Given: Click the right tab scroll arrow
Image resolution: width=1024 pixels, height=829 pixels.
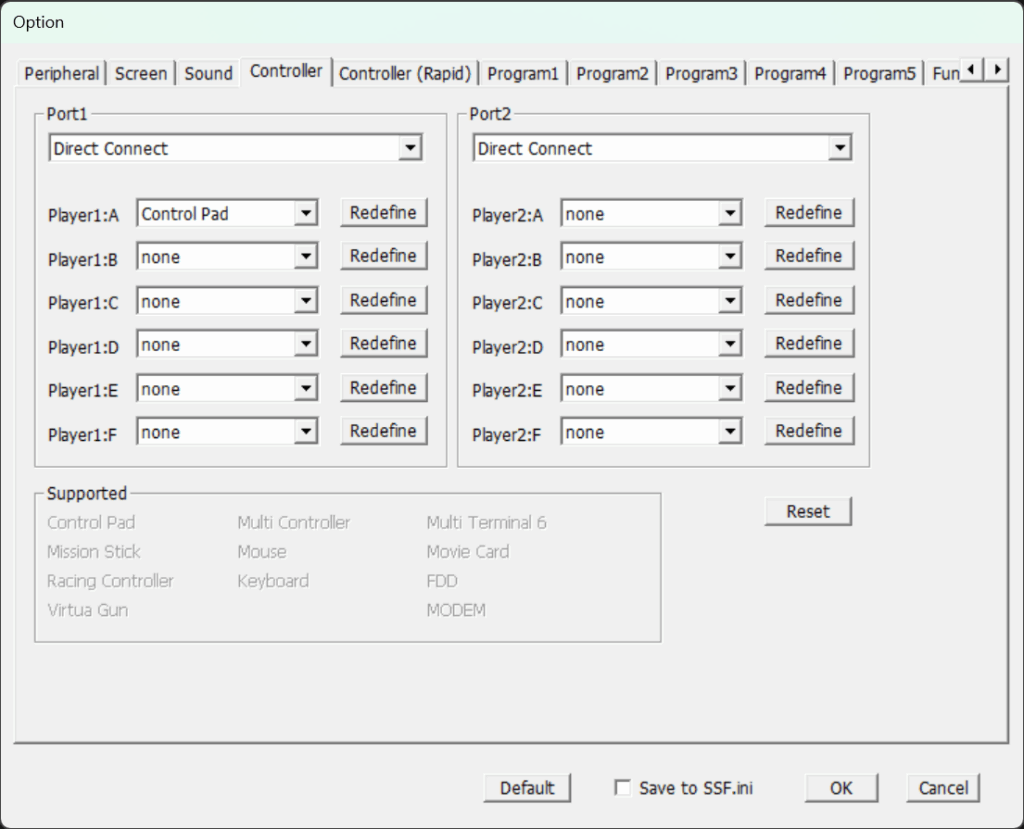Looking at the screenshot, I should tap(996, 70).
